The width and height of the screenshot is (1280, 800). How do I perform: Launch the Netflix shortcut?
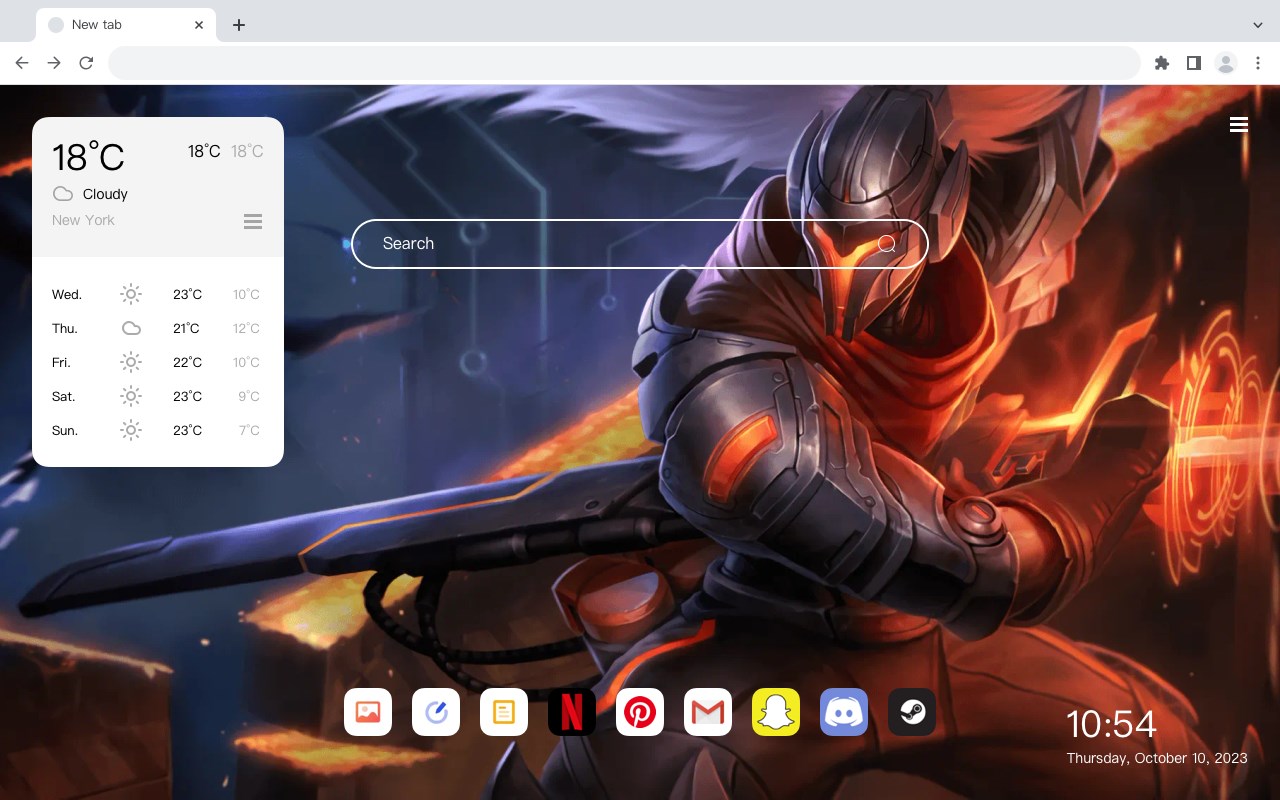pos(572,712)
